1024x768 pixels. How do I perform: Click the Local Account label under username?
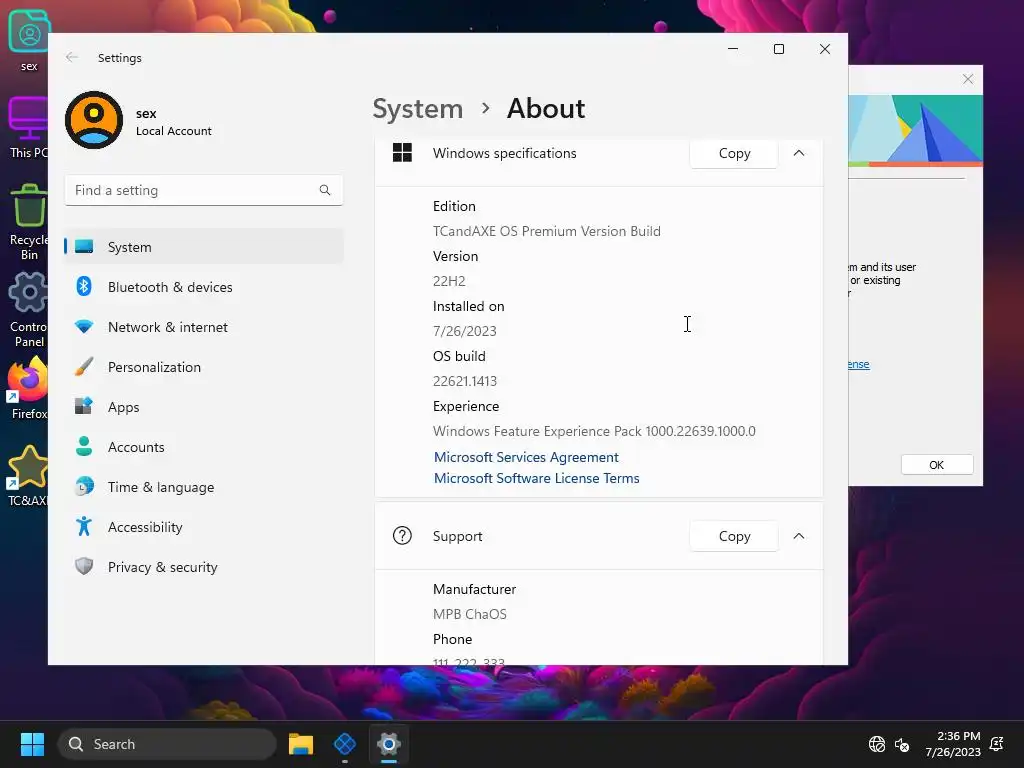pyautogui.click(x=174, y=131)
